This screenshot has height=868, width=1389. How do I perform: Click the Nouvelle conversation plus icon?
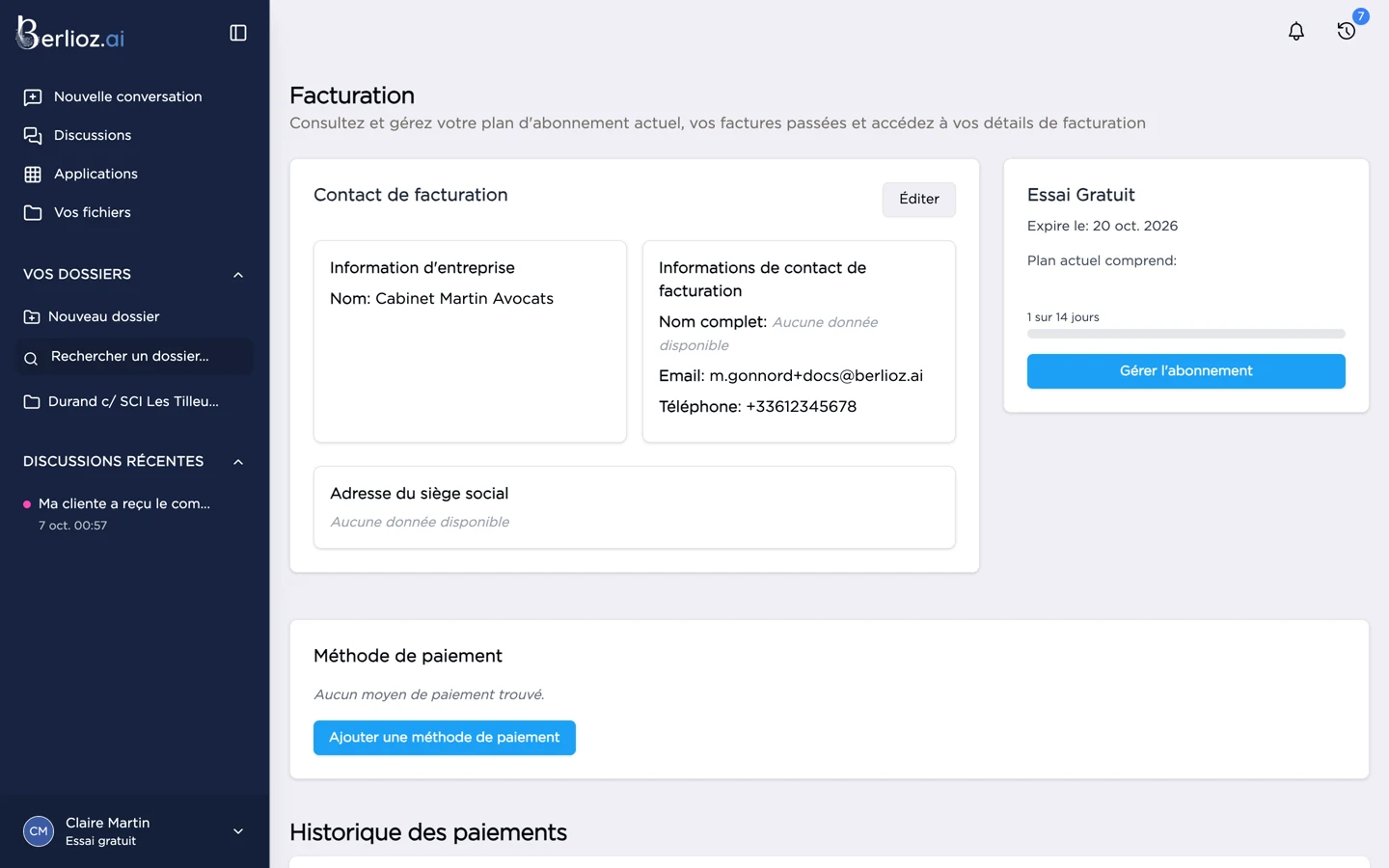point(33,96)
